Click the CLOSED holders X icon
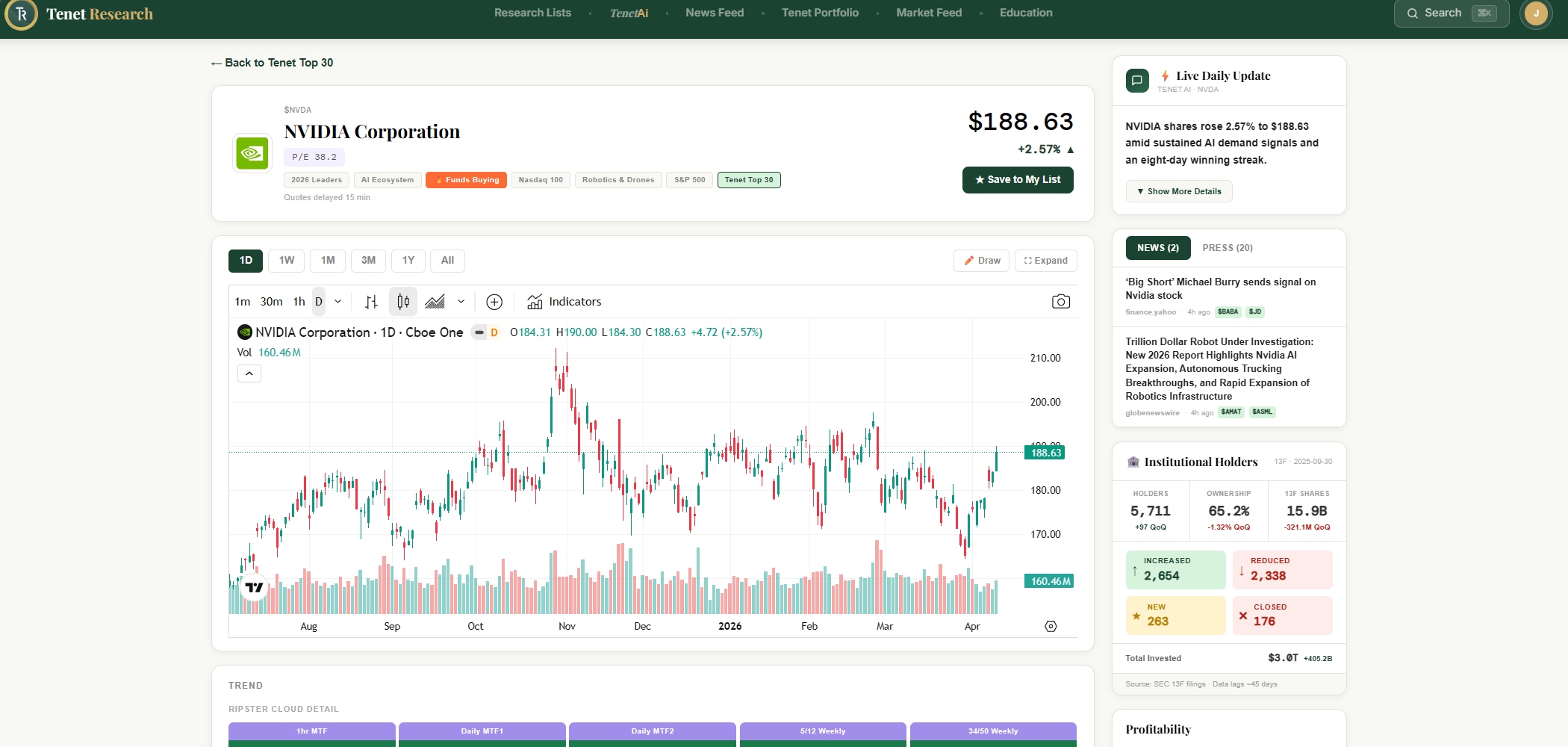1568x747 pixels. click(x=1243, y=616)
